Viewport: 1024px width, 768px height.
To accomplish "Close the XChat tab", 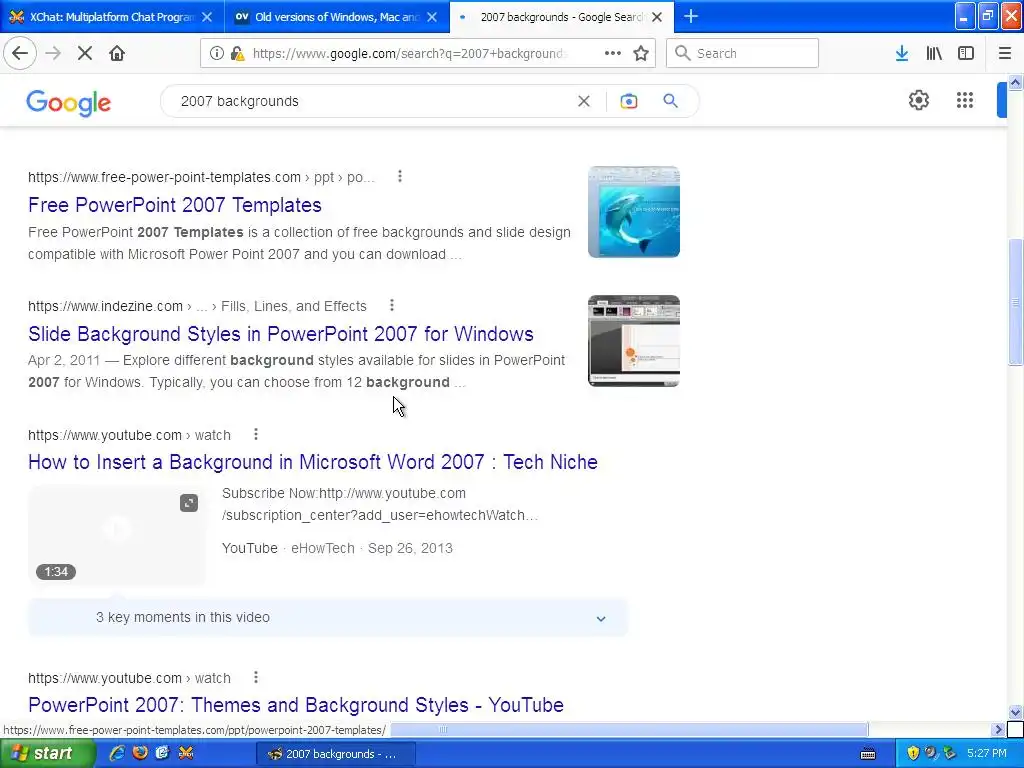I will point(207,17).
